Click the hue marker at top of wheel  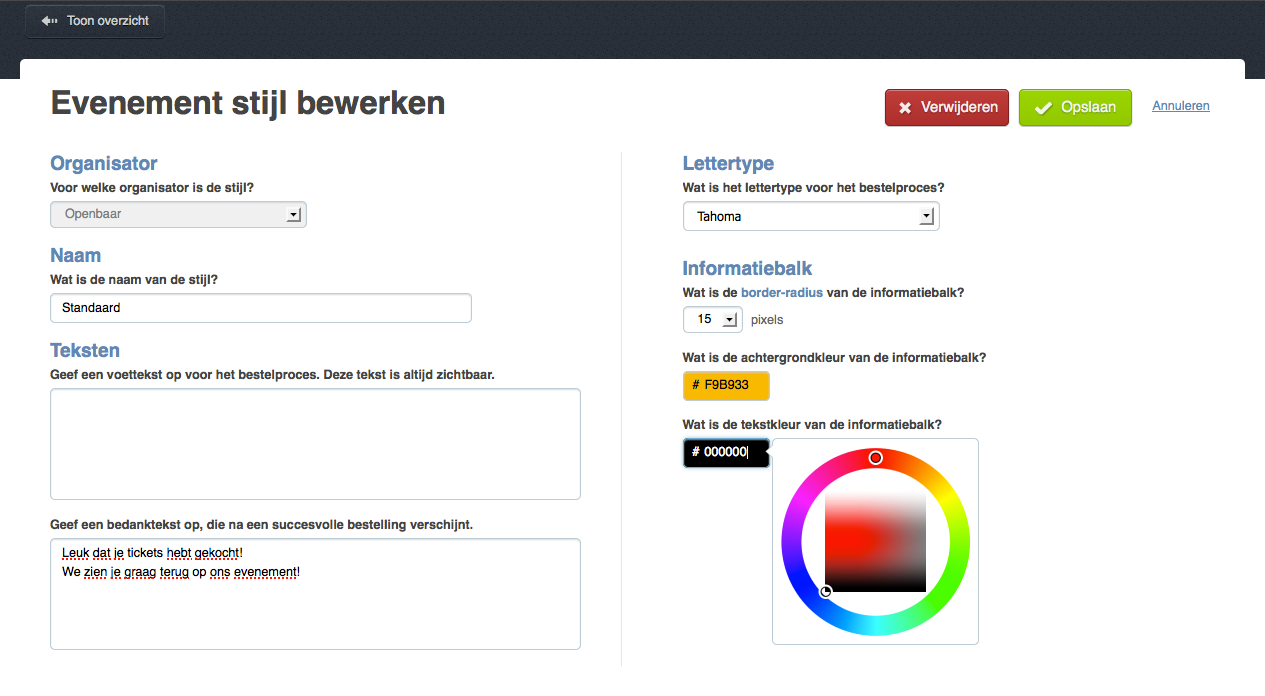click(x=875, y=458)
